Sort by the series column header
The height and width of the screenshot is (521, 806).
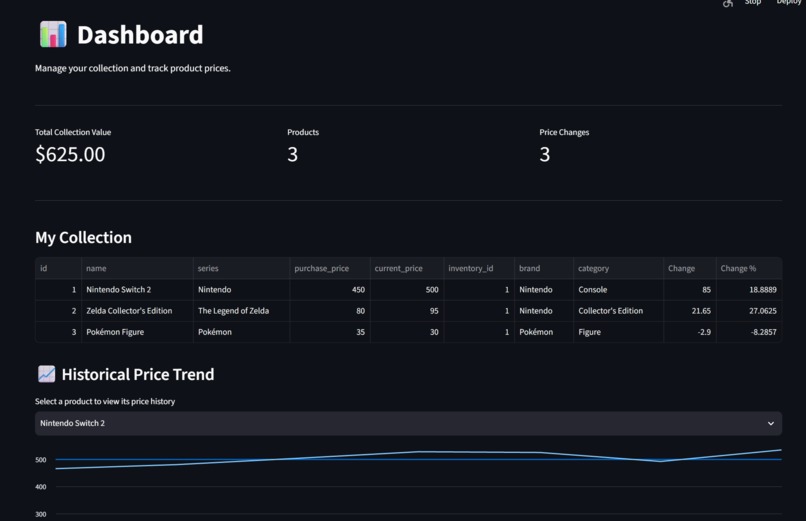[x=241, y=268]
